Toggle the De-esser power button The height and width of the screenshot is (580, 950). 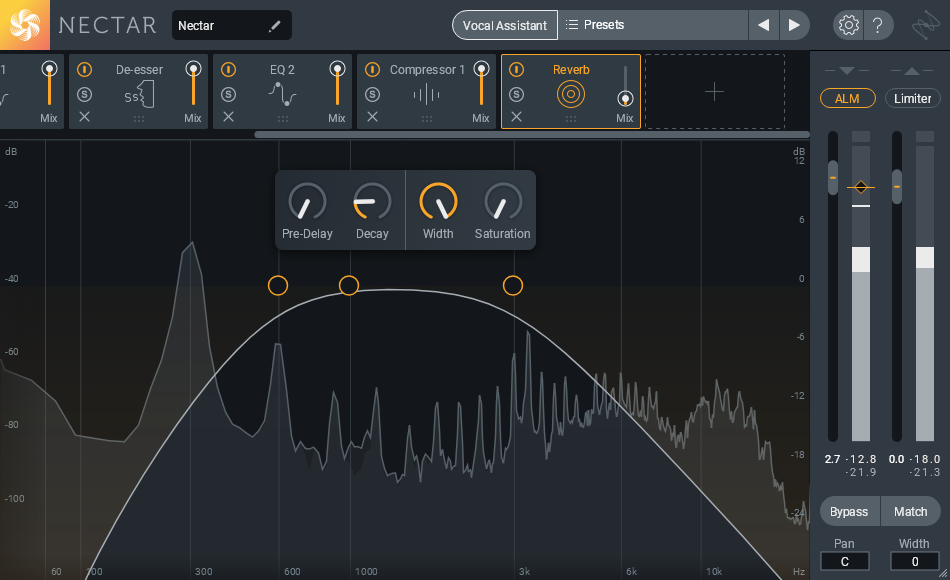pos(84,70)
